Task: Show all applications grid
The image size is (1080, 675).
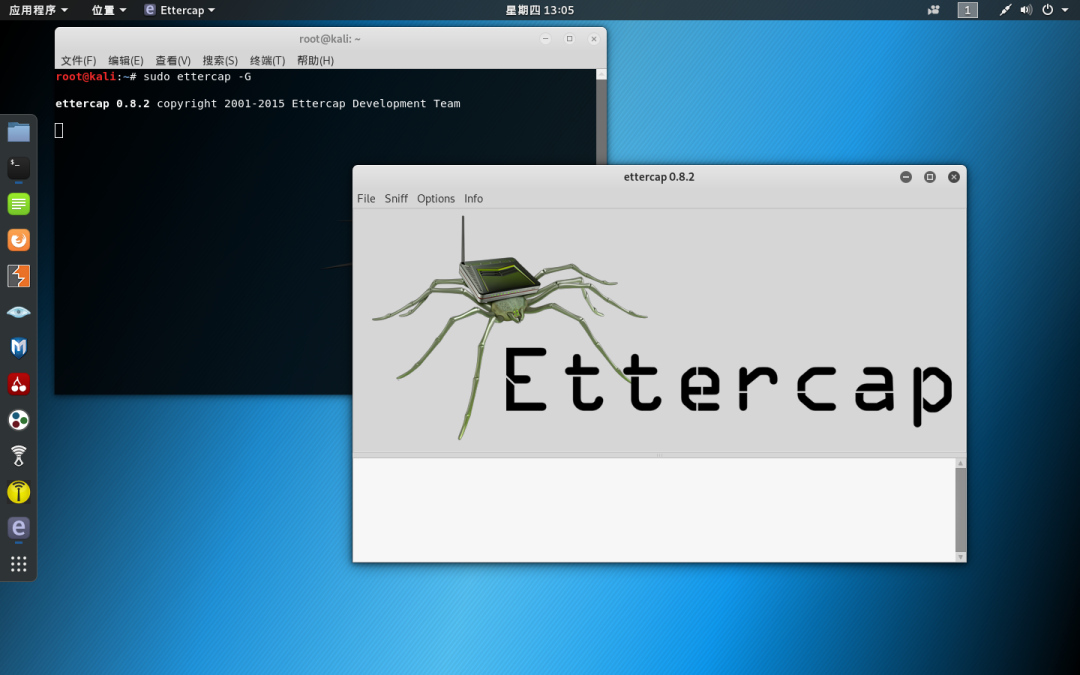Action: [19, 564]
